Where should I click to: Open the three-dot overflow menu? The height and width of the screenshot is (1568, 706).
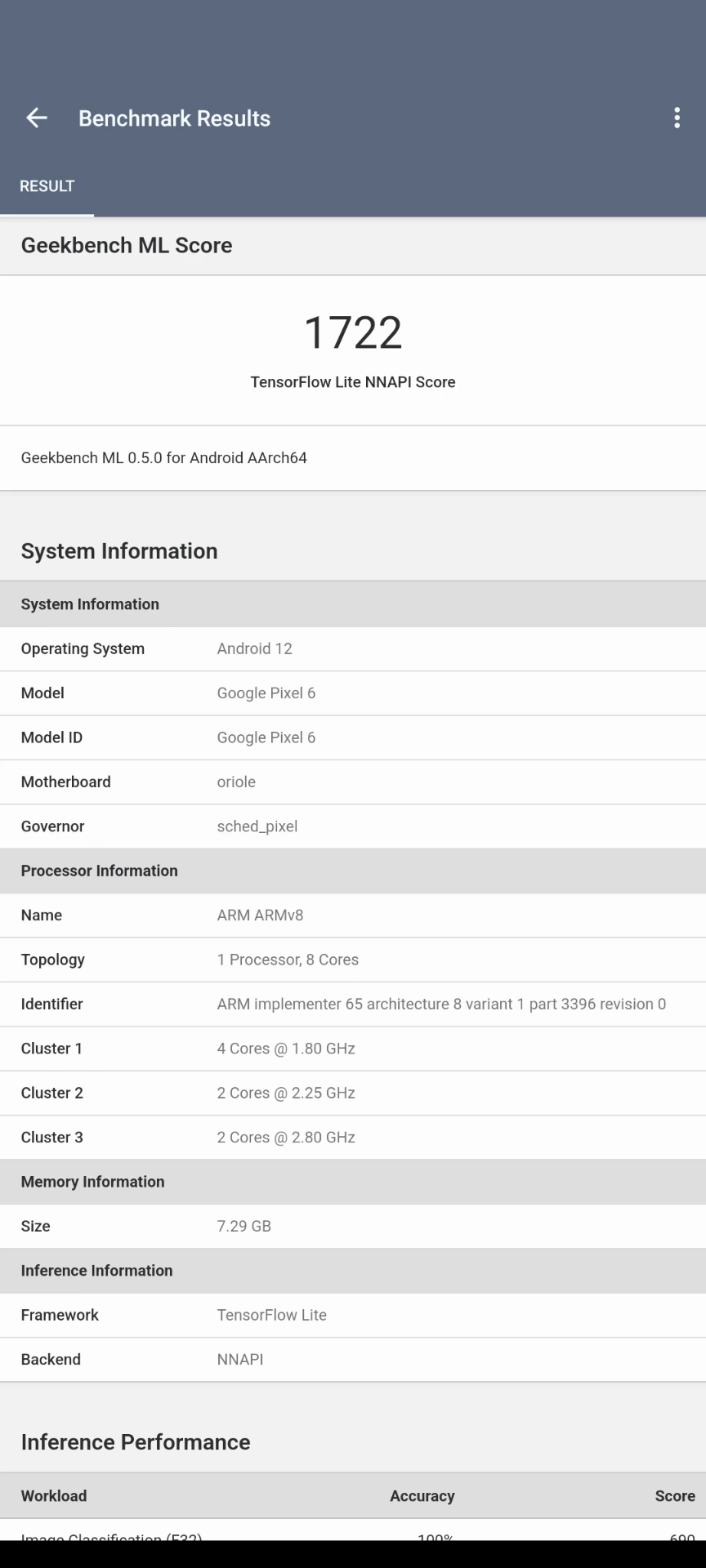[677, 118]
